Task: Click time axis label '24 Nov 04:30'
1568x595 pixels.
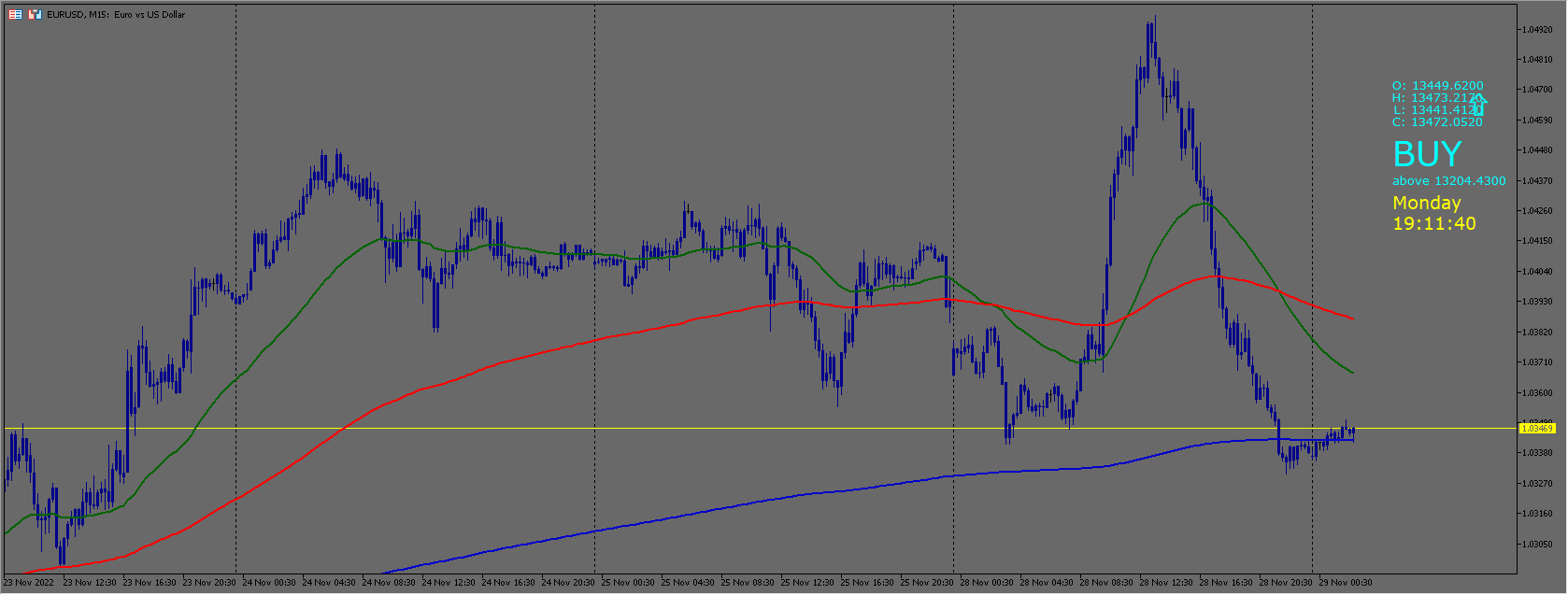Action: 329,583
